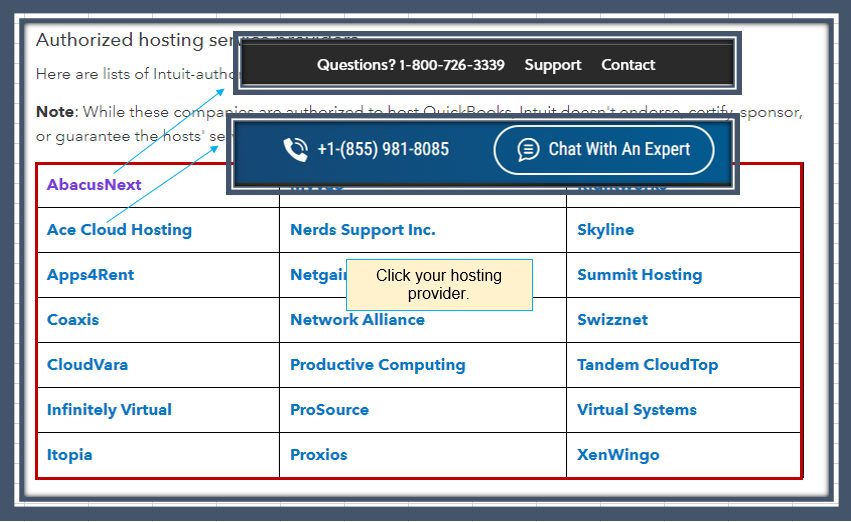Viewport: 851px width, 522px height.
Task: Open the AbacusNext hosting provider link
Action: pos(94,184)
